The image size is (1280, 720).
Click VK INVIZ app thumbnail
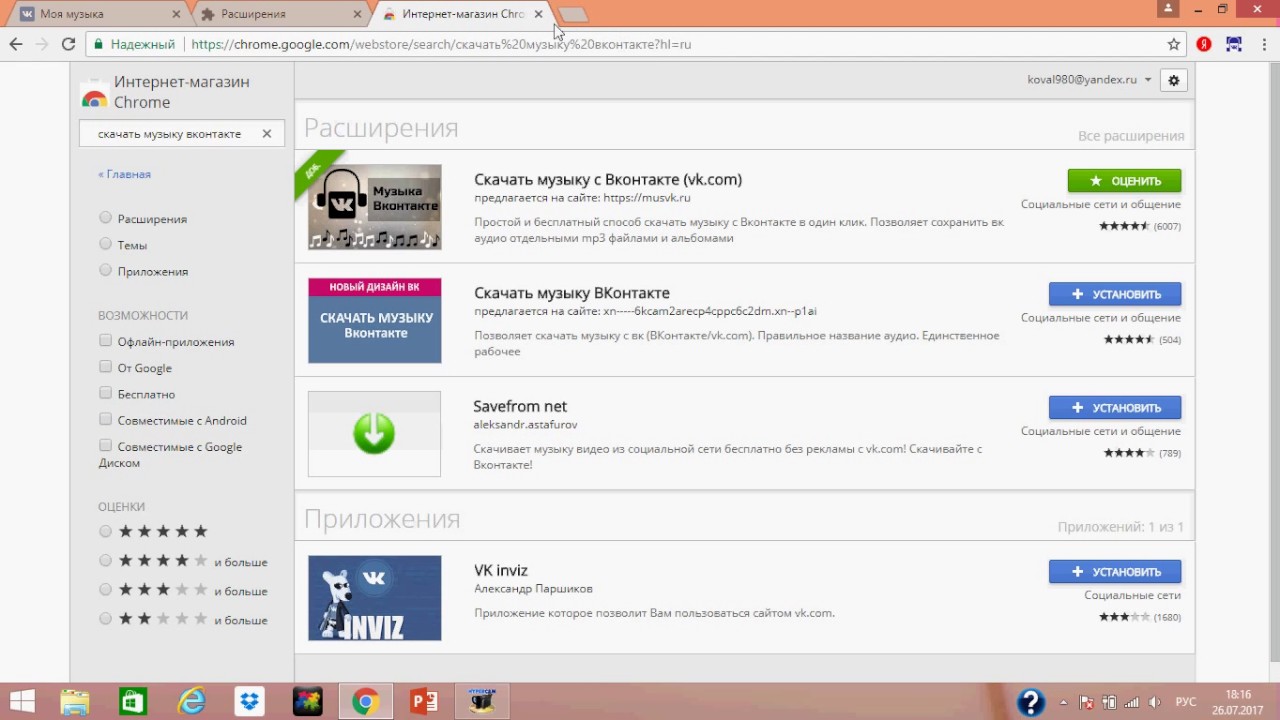(374, 598)
